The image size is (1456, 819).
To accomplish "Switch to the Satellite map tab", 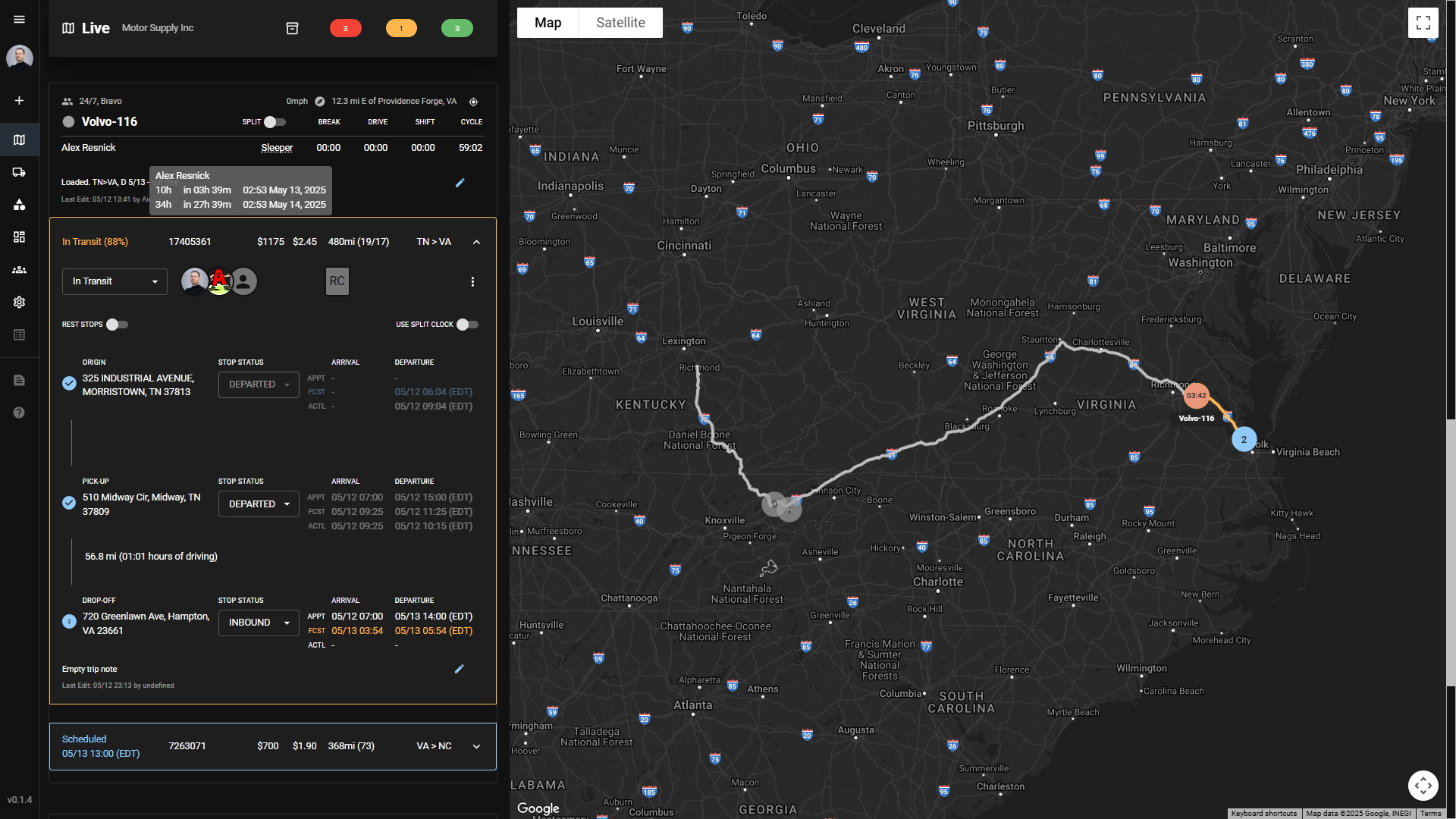I will coord(620,23).
